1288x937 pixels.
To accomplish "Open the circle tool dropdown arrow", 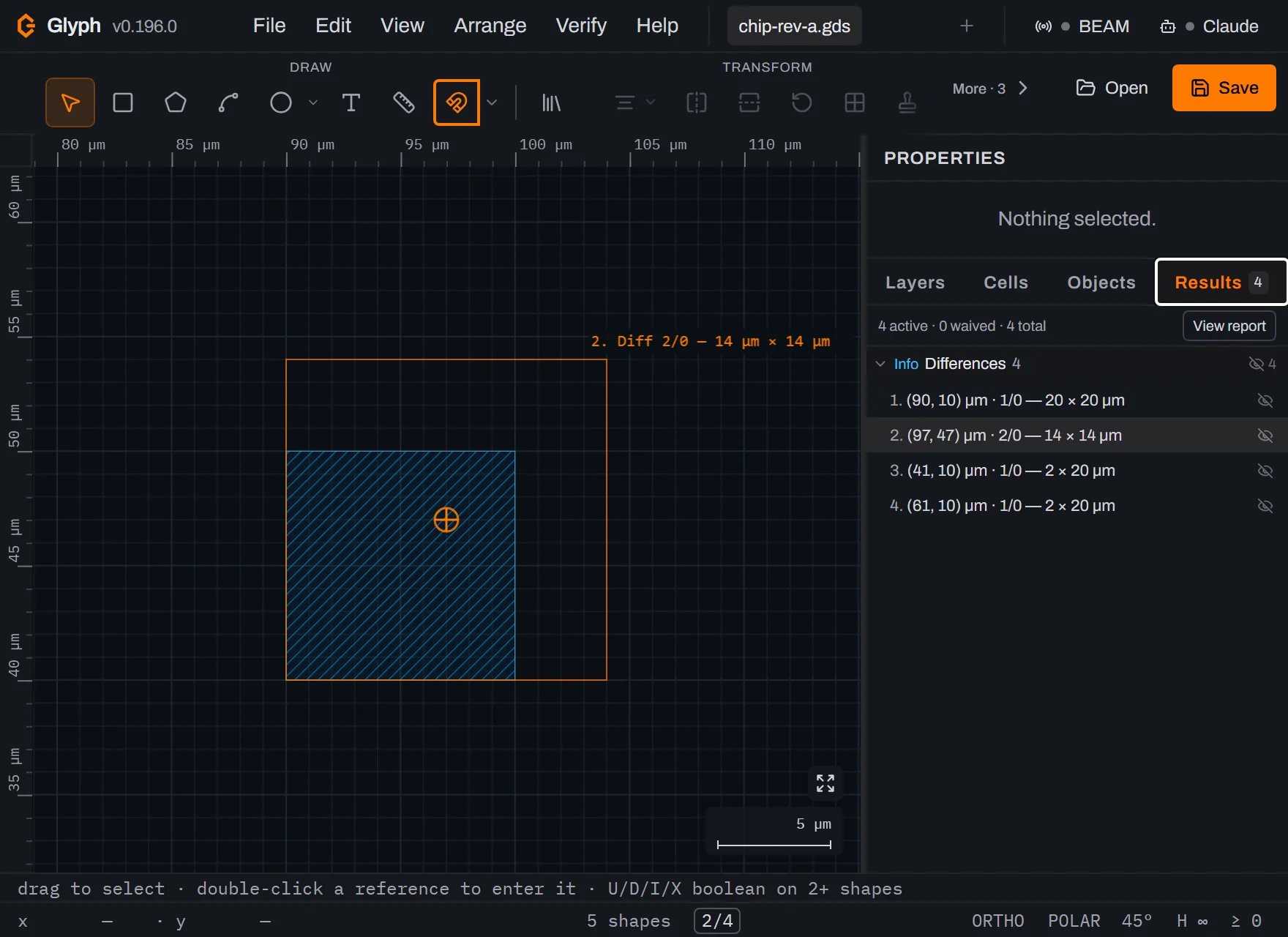I will click(x=313, y=102).
